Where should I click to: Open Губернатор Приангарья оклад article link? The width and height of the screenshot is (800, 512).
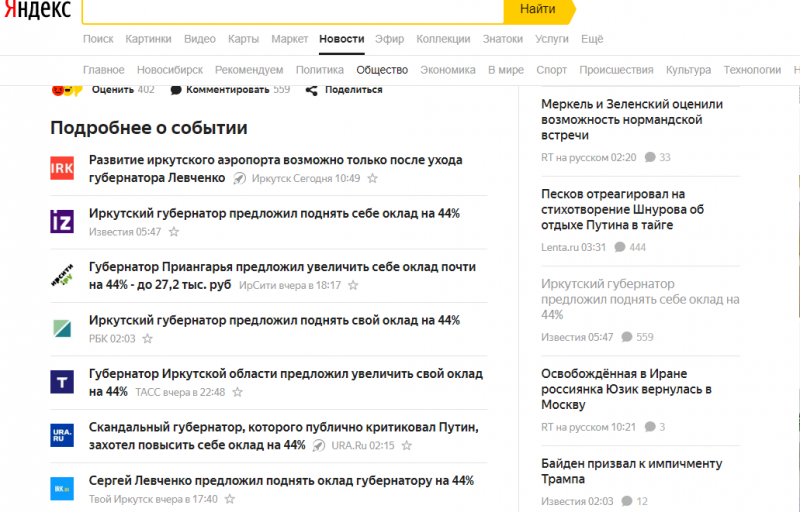(x=282, y=276)
